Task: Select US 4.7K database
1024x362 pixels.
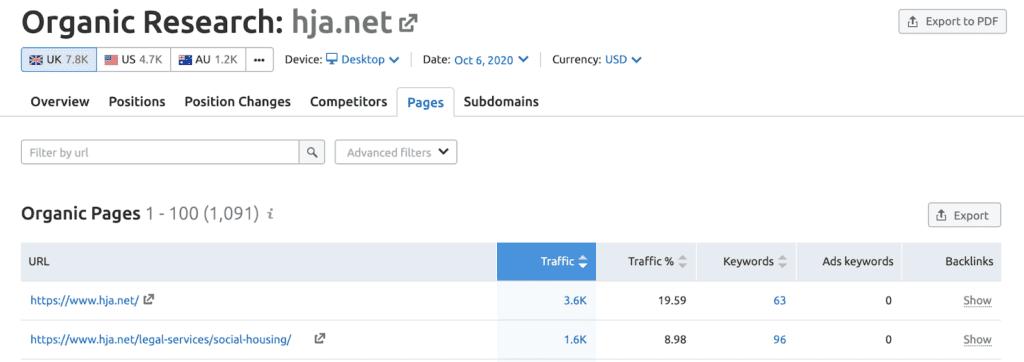Action: (133, 59)
